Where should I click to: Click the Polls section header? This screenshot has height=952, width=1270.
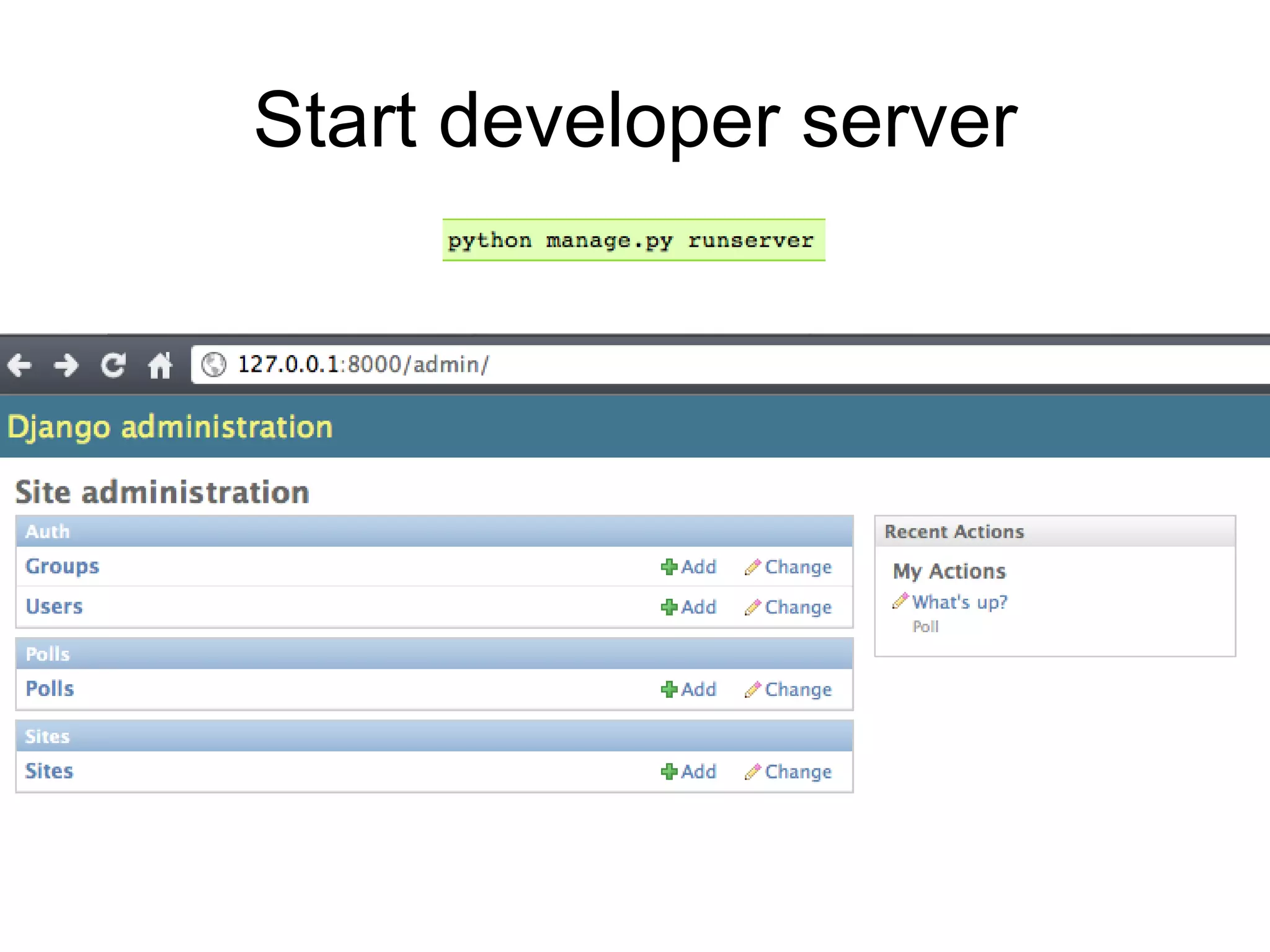pos(435,654)
